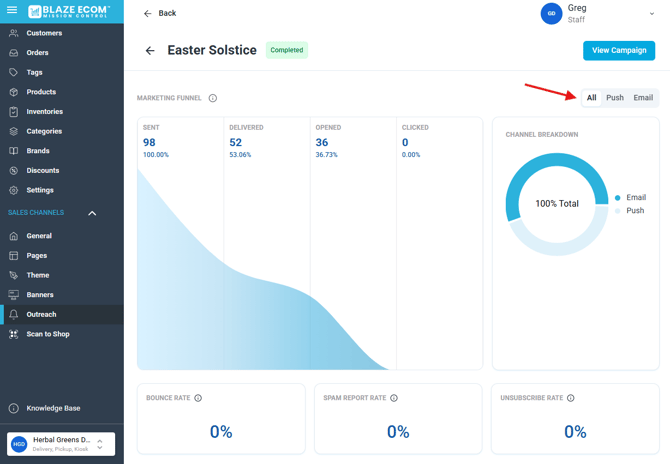Image resolution: width=670 pixels, height=464 pixels.
Task: Open the hamburger menu icon
Action: click(x=12, y=11)
